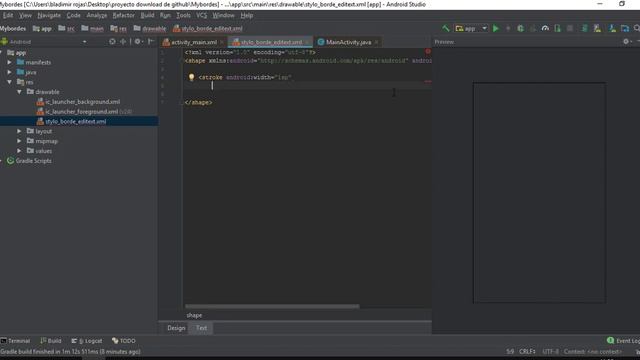Click the red error indicator in editor corner

click(428, 51)
